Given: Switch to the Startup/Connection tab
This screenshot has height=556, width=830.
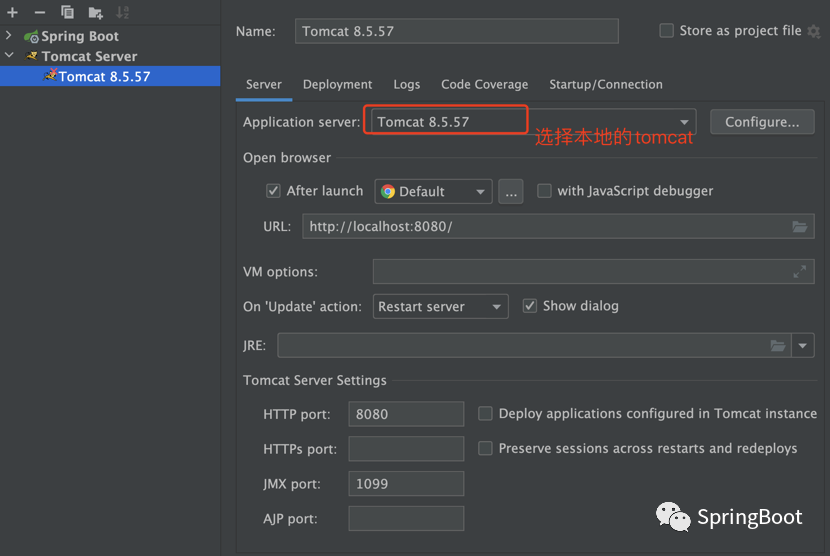Looking at the screenshot, I should pos(606,85).
